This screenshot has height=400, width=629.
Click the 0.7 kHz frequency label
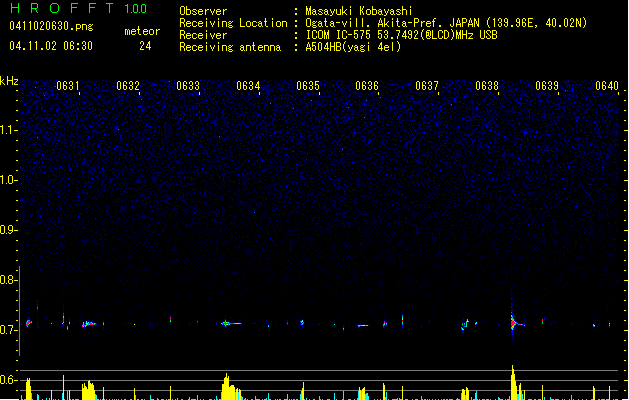[9, 330]
